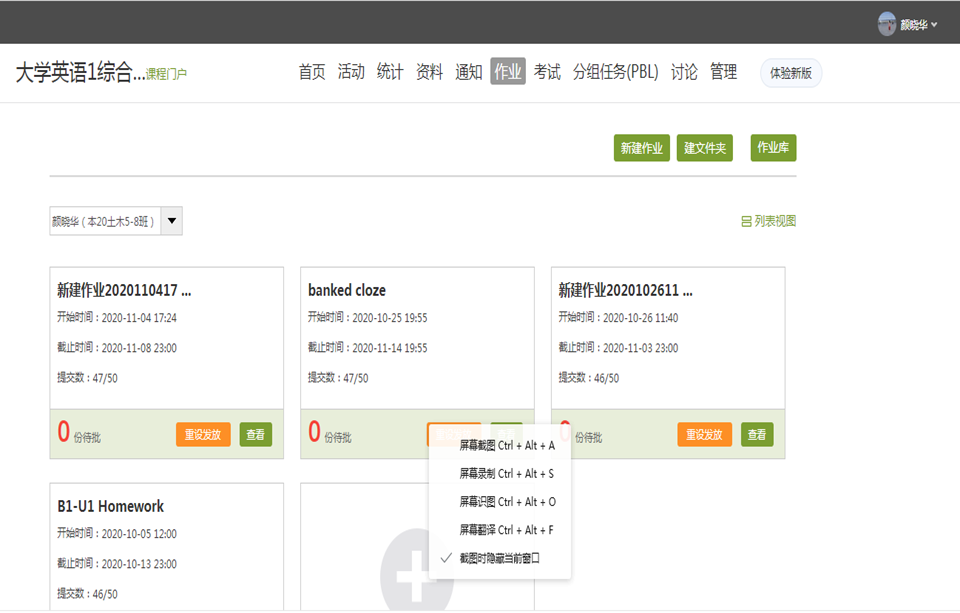Open the 课程门户 link
960x613 pixels.
click(x=166, y=74)
